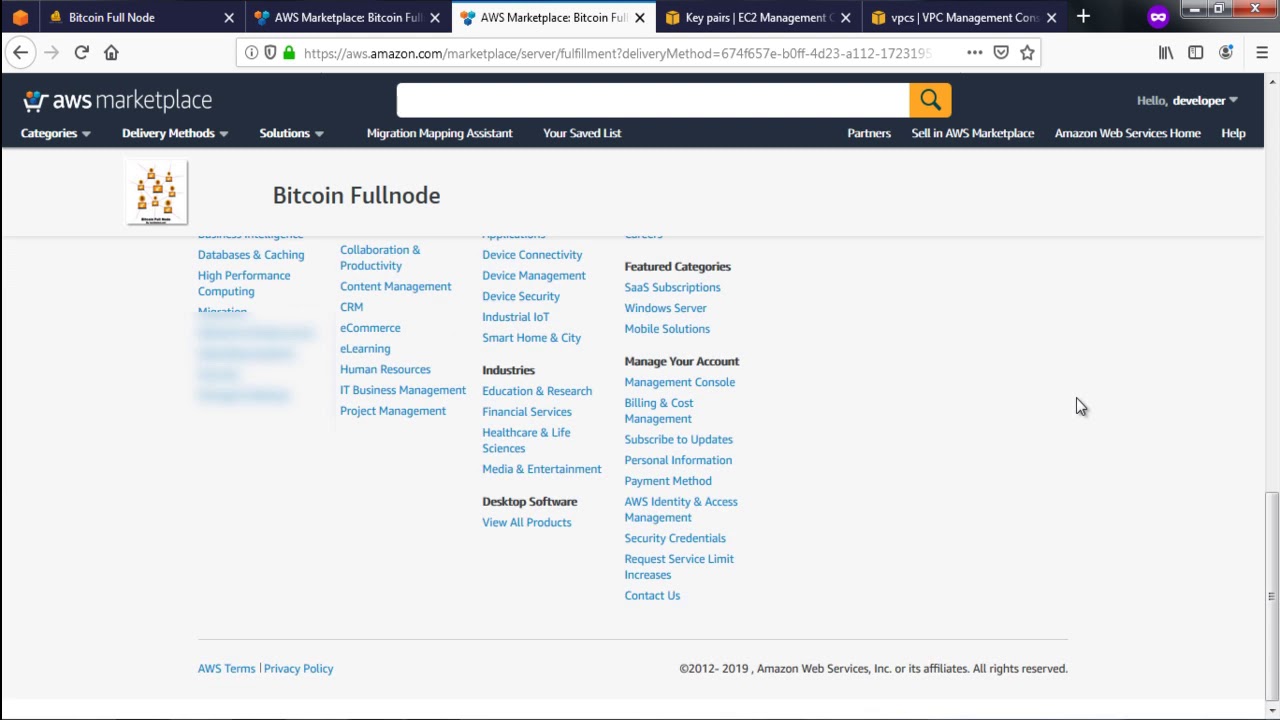Image resolution: width=1280 pixels, height=720 pixels.
Task: Open a new browser tab with plus
Action: [1083, 17]
